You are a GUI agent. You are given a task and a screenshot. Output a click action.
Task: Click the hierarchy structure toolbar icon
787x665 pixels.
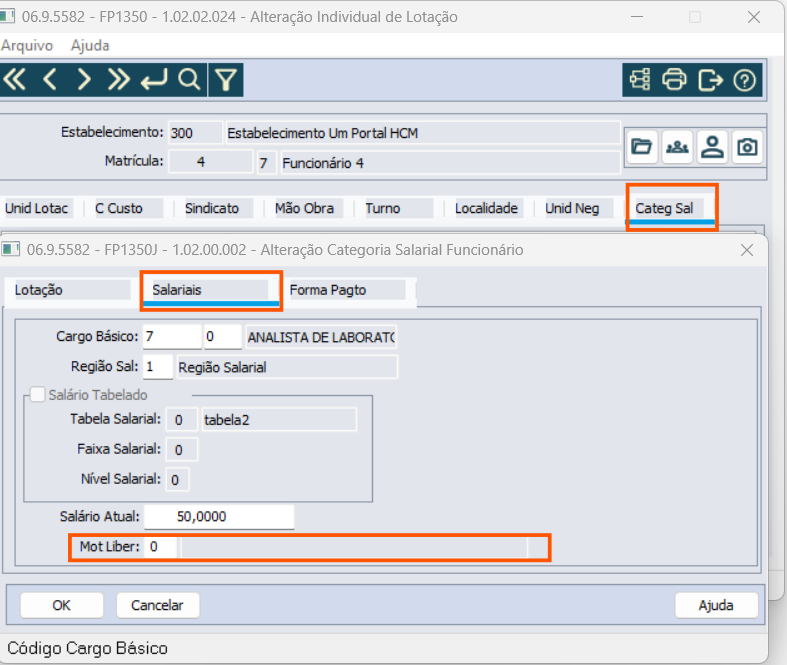coord(640,80)
